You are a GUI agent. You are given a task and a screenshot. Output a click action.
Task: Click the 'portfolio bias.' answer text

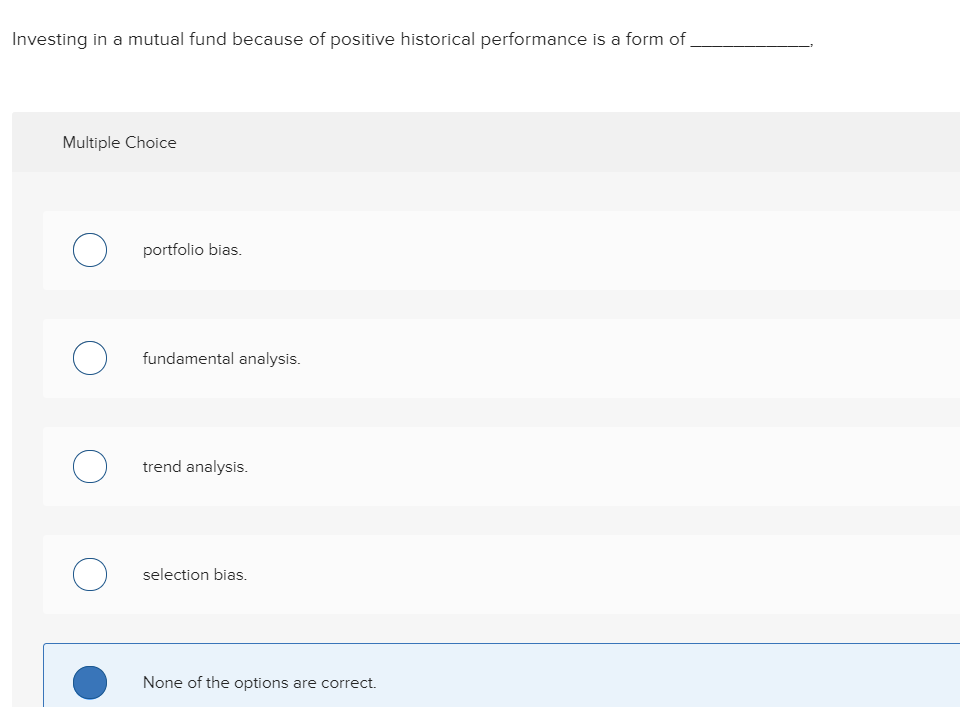pos(192,250)
